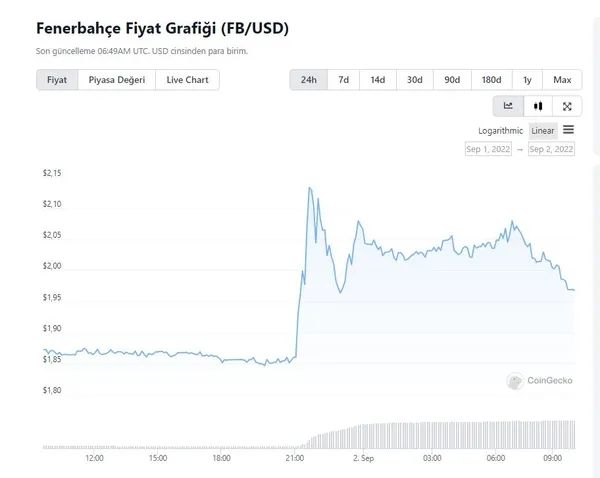Choose the 90d time range
Screen dimensions: 600x478
click(x=452, y=80)
